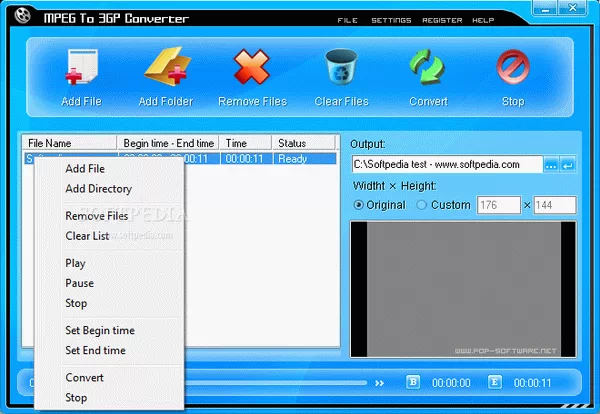Choose Add Directory from the context menu
Image resolution: width=600 pixels, height=414 pixels.
pyautogui.click(x=98, y=189)
